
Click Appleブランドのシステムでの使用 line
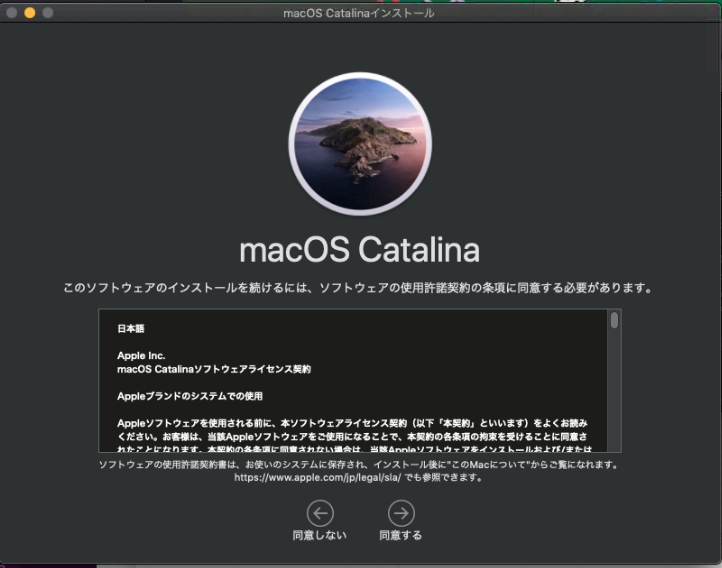pyautogui.click(x=190, y=396)
